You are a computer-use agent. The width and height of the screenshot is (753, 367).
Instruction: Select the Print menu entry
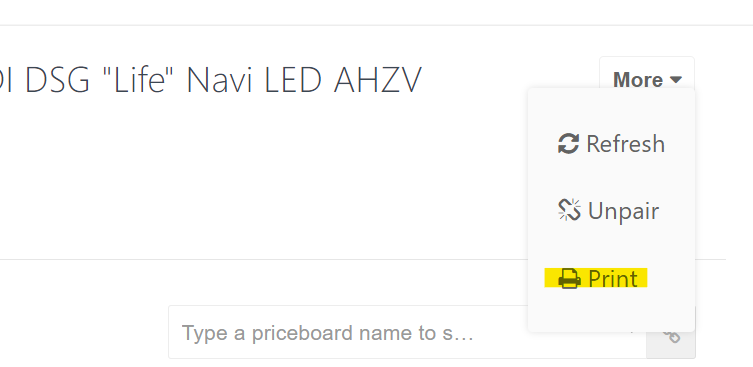pyautogui.click(x=596, y=279)
